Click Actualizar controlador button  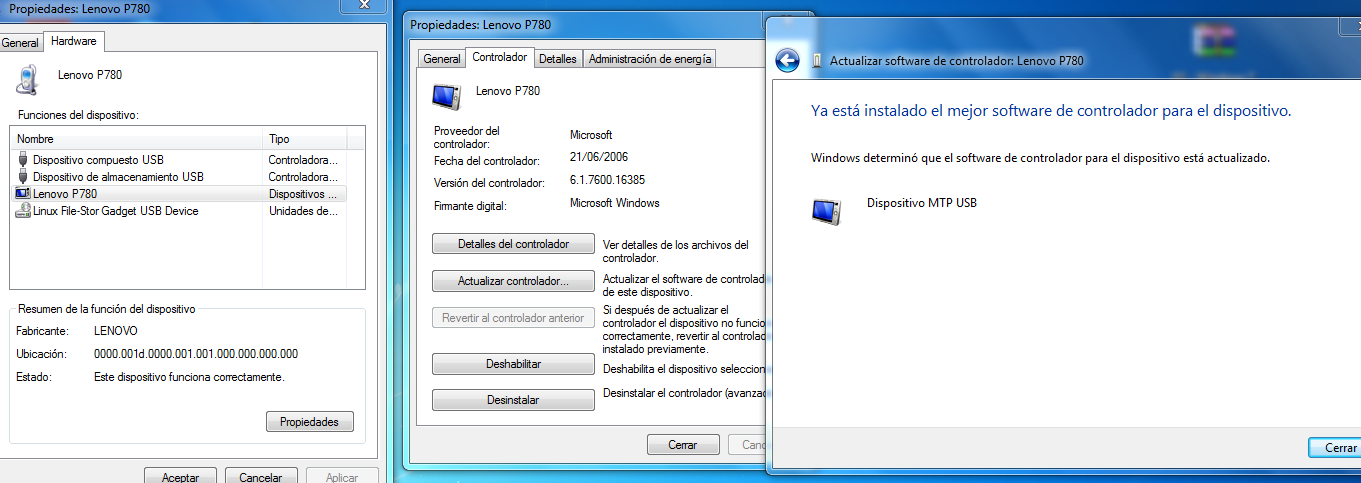514,281
